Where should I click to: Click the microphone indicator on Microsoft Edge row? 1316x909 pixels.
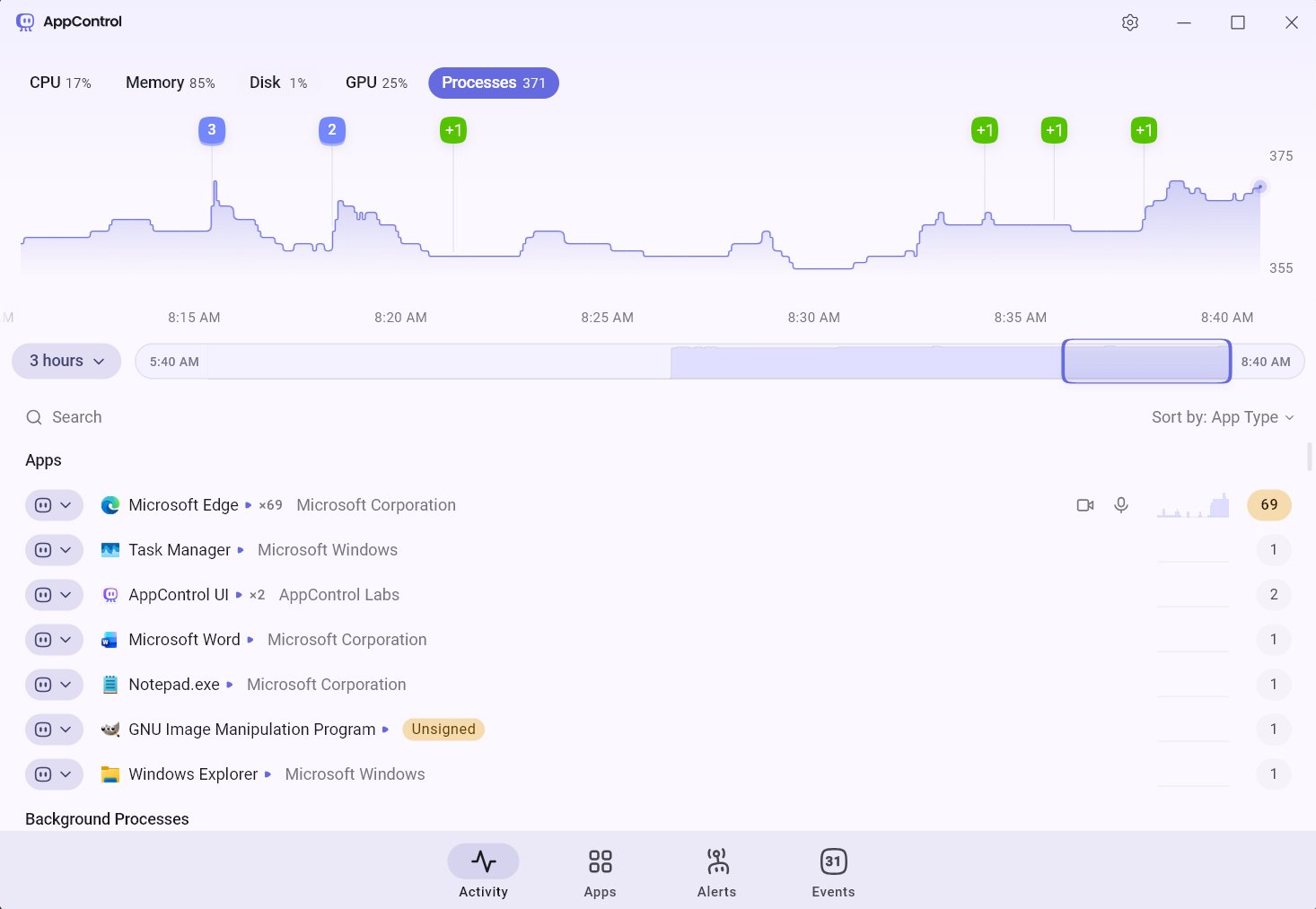click(1120, 505)
